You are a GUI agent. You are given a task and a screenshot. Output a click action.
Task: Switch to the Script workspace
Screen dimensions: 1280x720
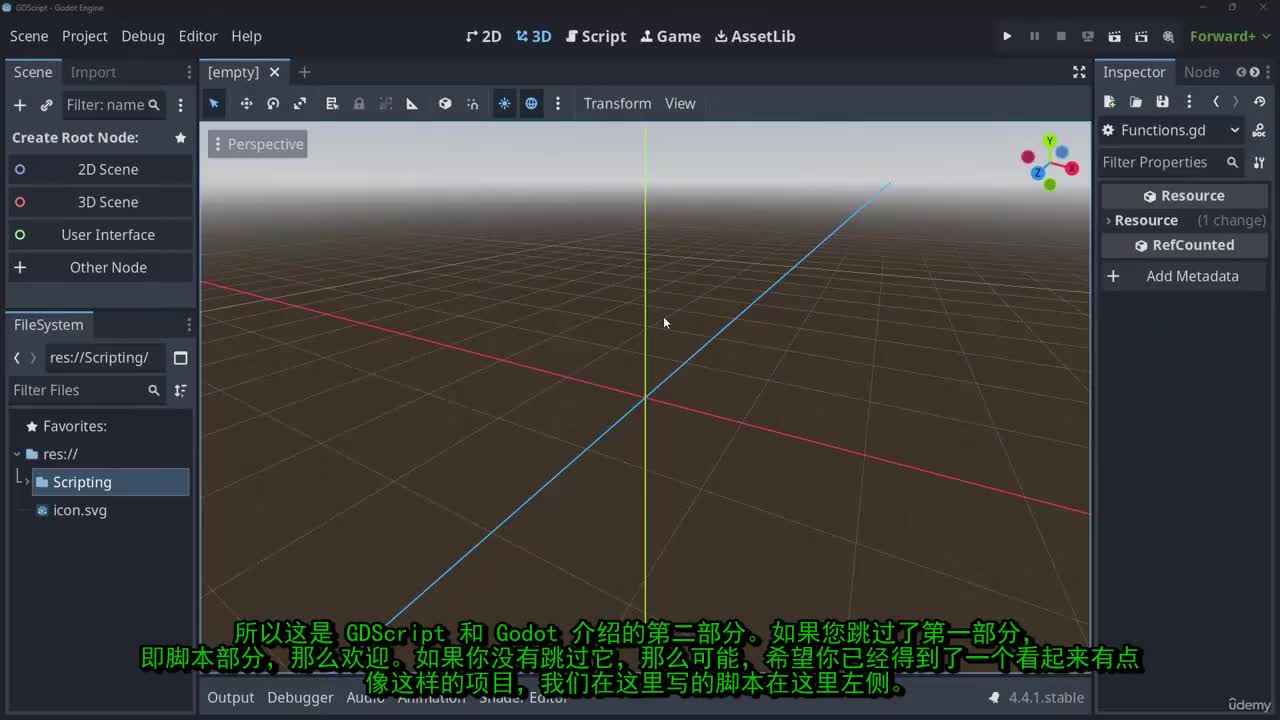596,36
